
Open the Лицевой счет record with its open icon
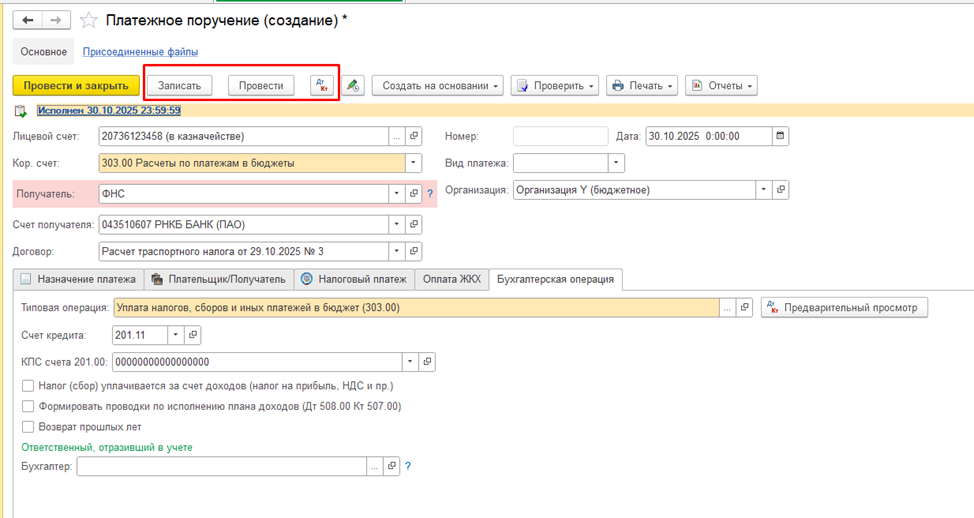point(414,136)
